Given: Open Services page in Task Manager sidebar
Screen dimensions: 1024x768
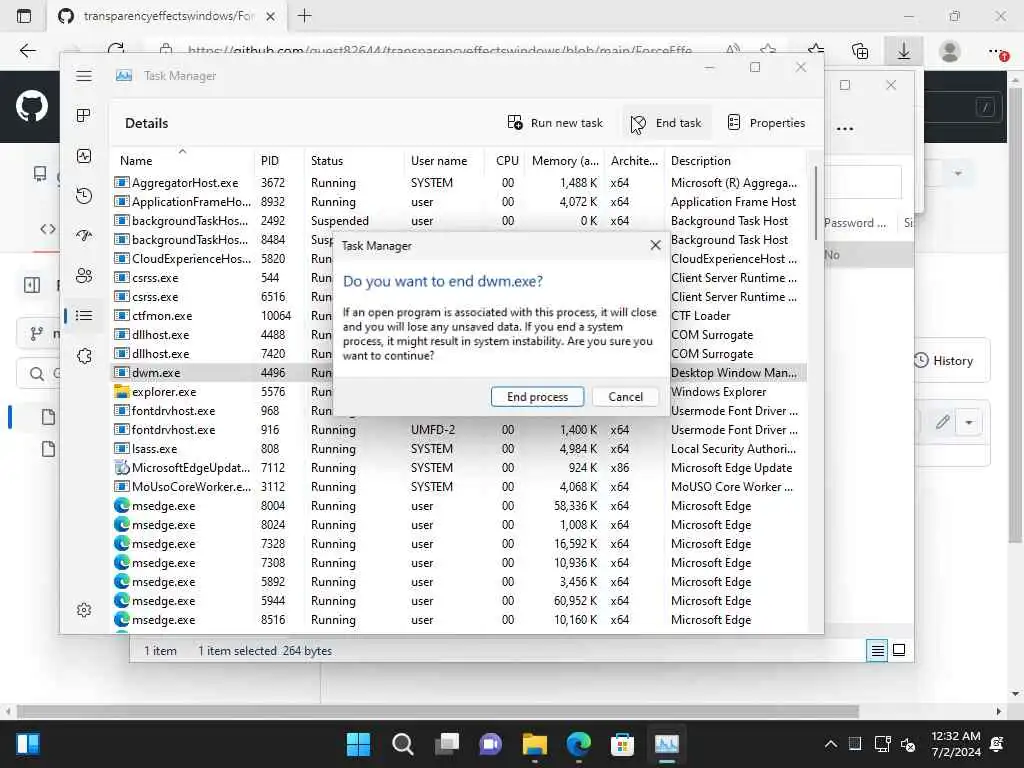Looking at the screenshot, I should click(84, 356).
